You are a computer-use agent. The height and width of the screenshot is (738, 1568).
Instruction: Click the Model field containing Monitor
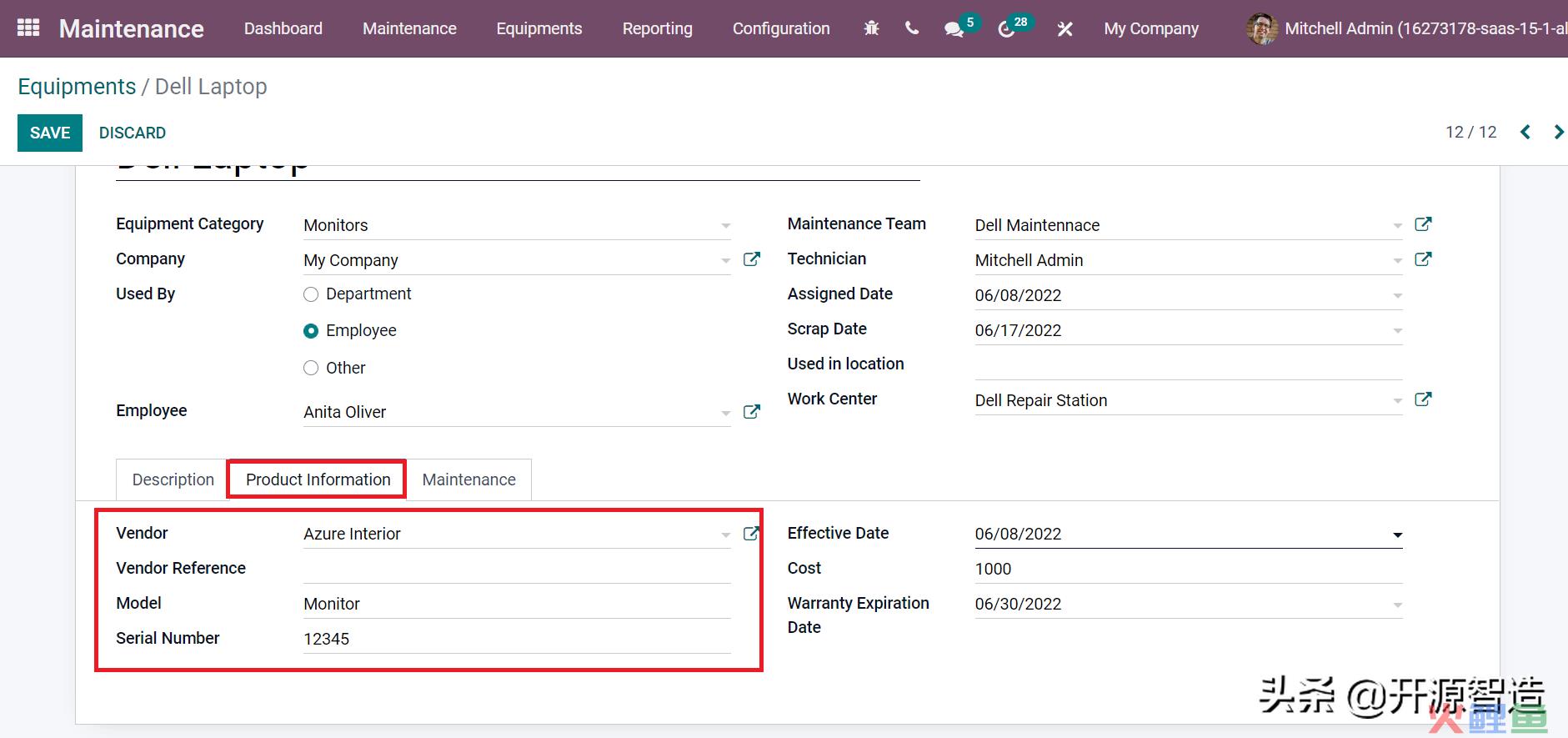[x=517, y=603]
